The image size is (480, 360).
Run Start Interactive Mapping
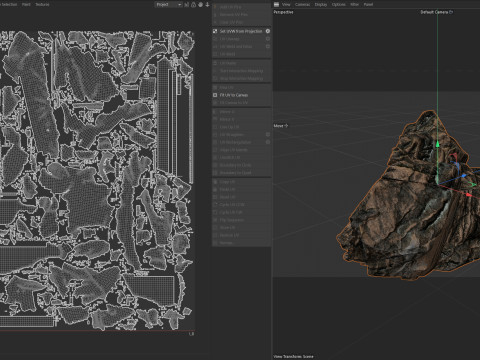[x=242, y=71]
